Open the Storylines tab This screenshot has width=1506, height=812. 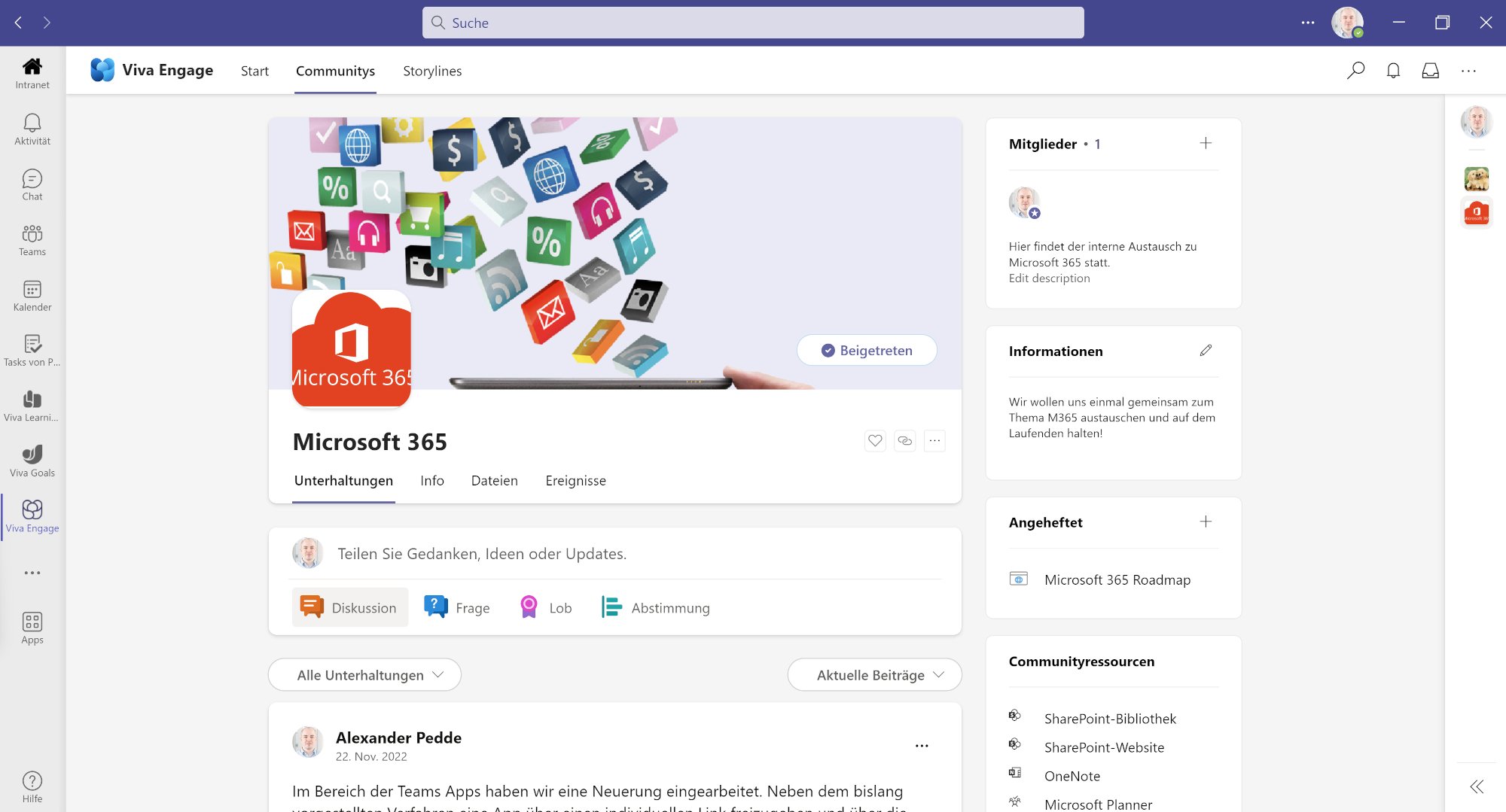[x=432, y=71]
